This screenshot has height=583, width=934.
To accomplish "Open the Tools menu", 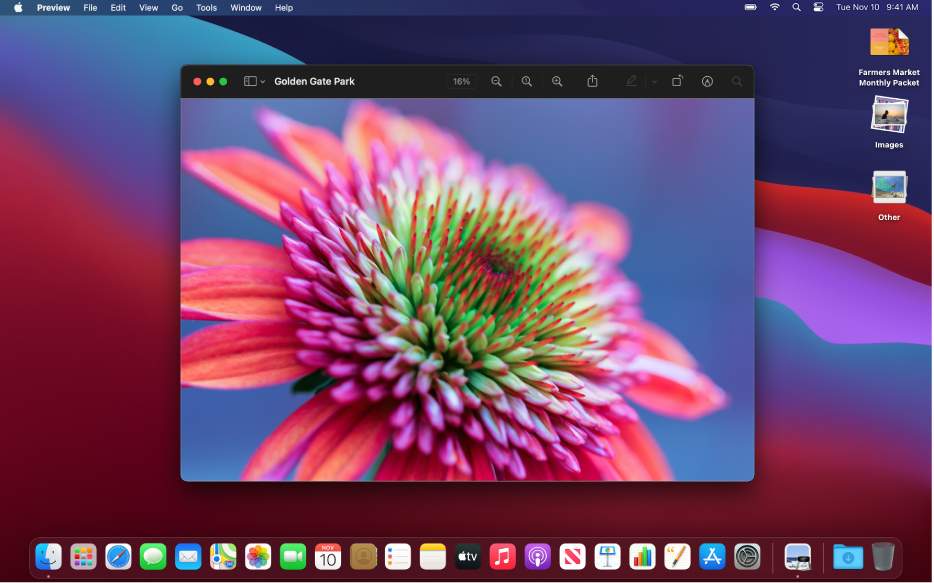I will [x=206, y=7].
